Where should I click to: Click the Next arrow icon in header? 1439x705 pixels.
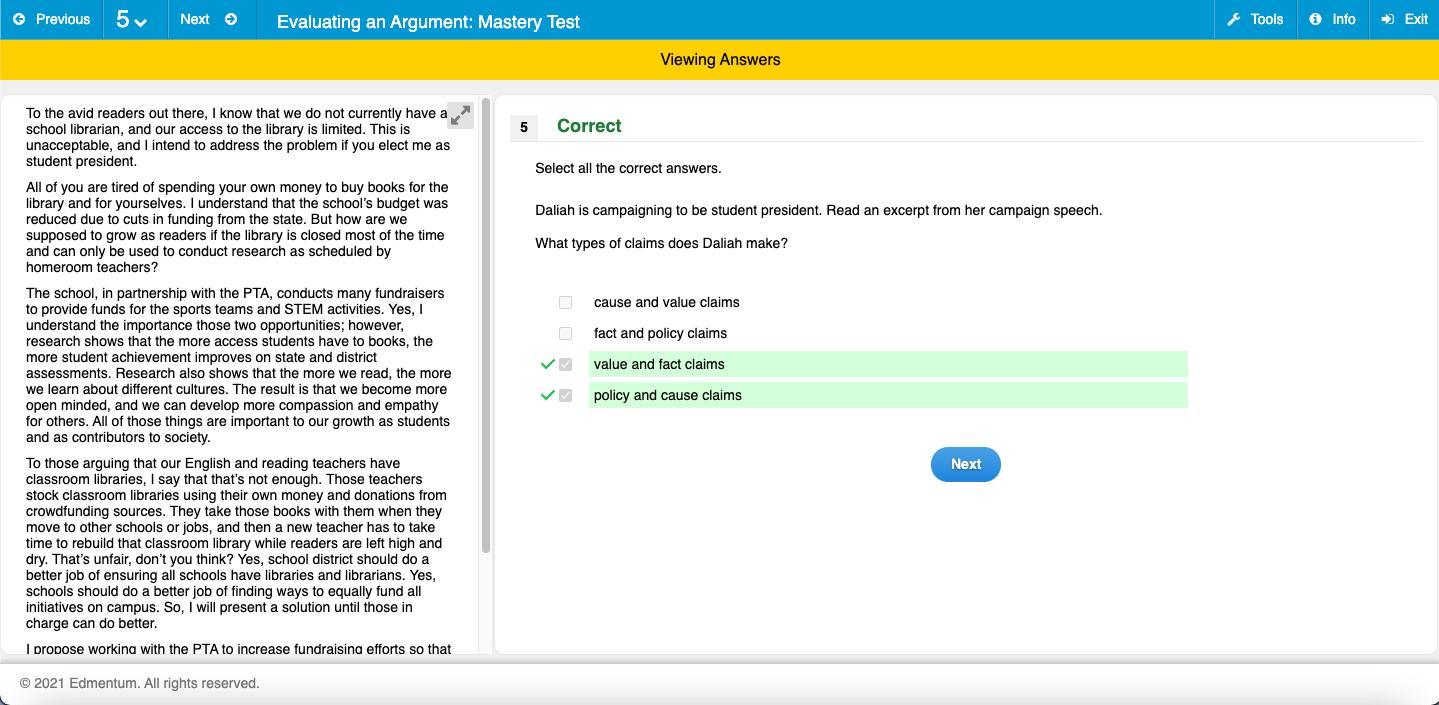click(x=231, y=20)
